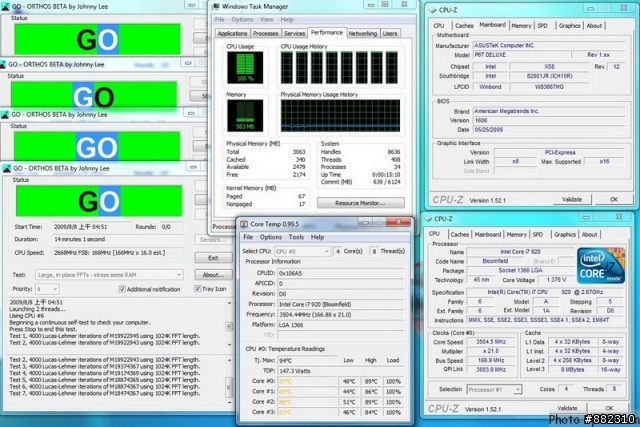Select About tab in top CPU-Z window
Viewport: 640px width, 427px height.
(594, 26)
